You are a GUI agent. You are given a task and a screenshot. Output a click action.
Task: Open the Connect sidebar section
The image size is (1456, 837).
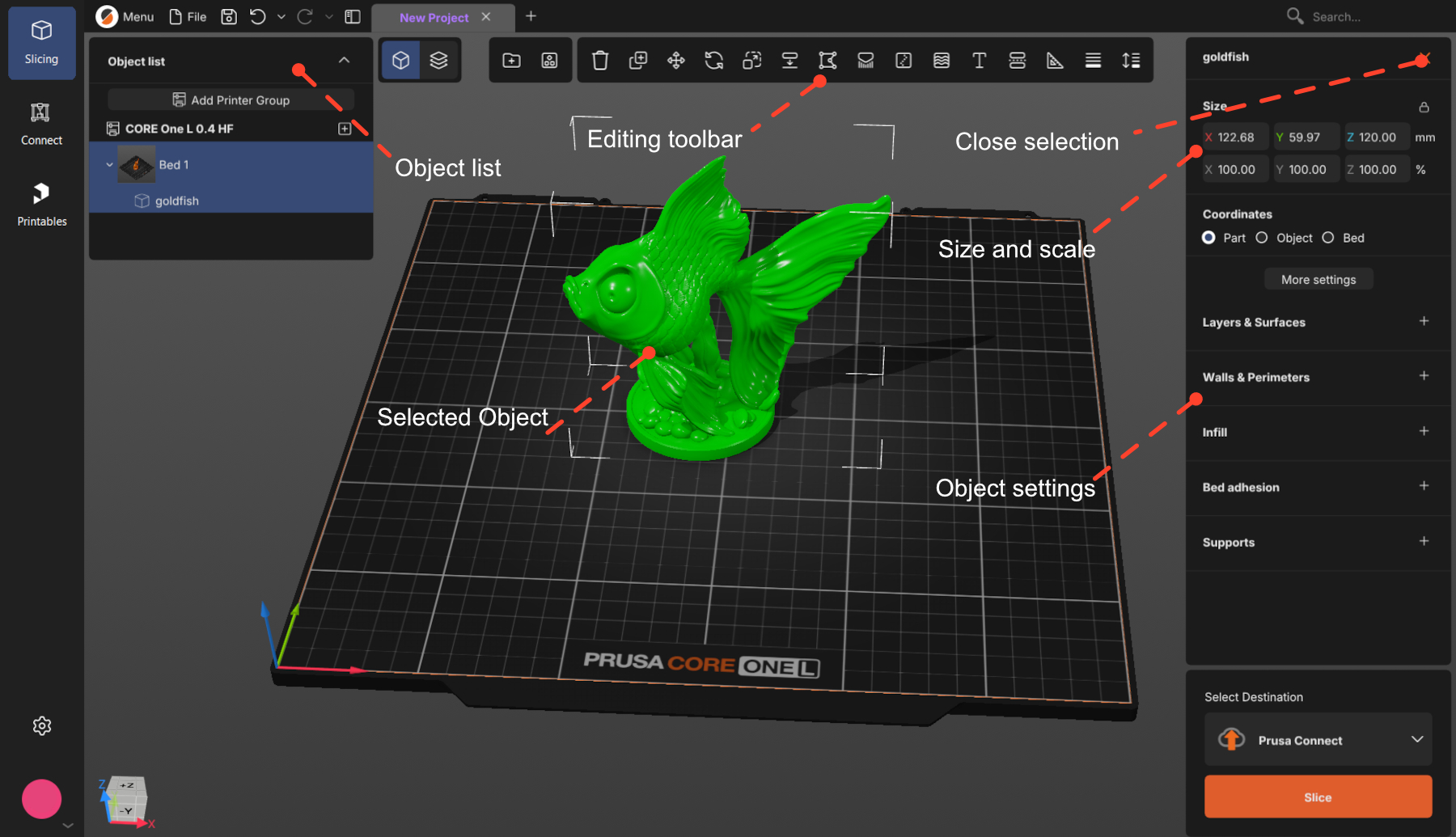point(42,123)
